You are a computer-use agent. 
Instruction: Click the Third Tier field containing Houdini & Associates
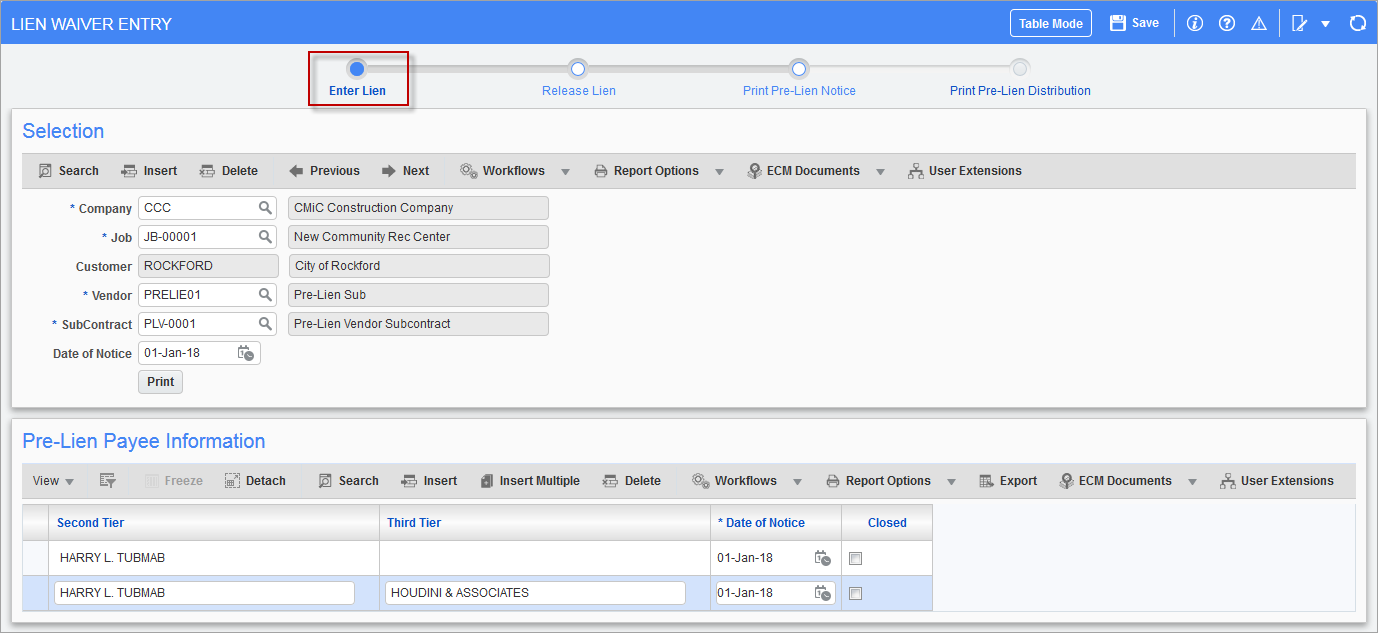[x=534, y=593]
